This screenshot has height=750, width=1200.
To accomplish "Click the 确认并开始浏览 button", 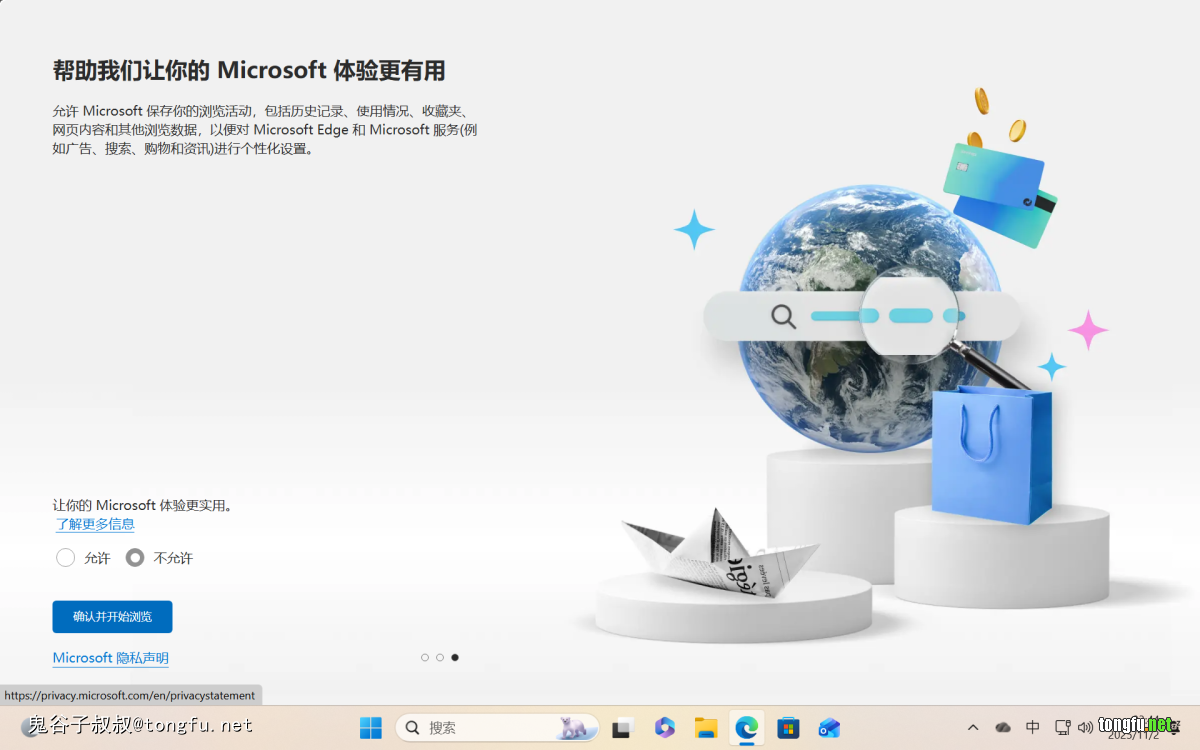I will pos(112,617).
